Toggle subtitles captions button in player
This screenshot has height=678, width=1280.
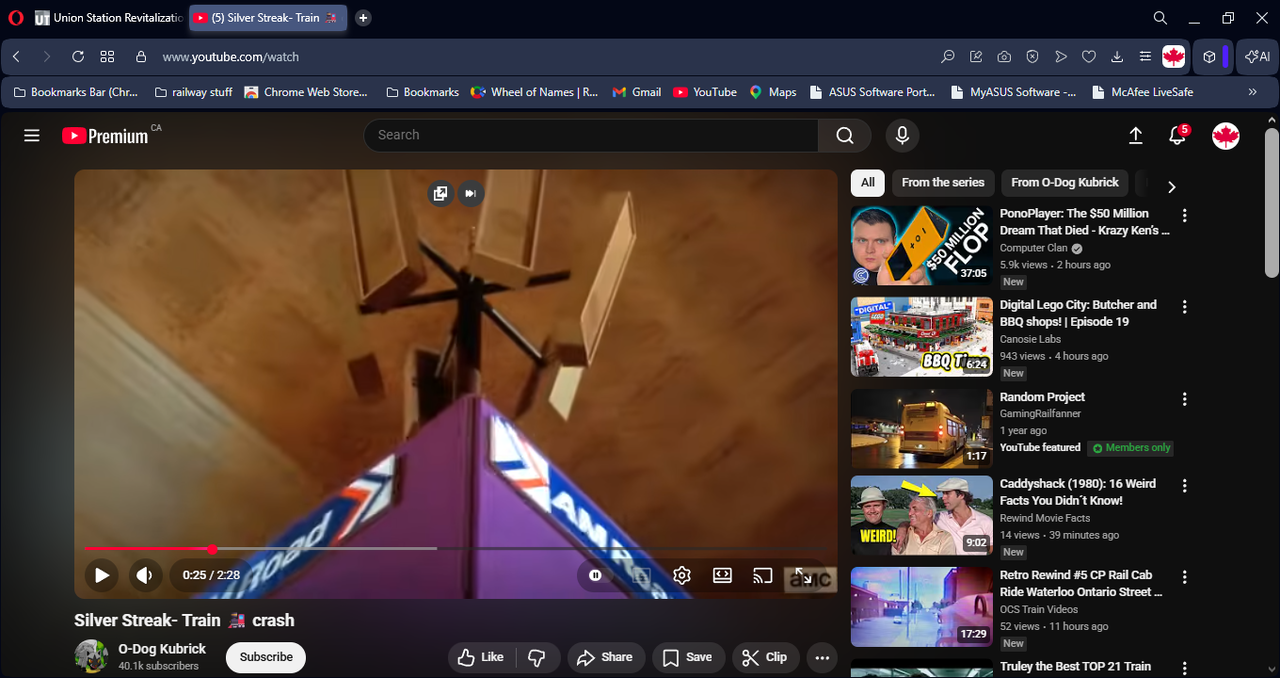[641, 575]
